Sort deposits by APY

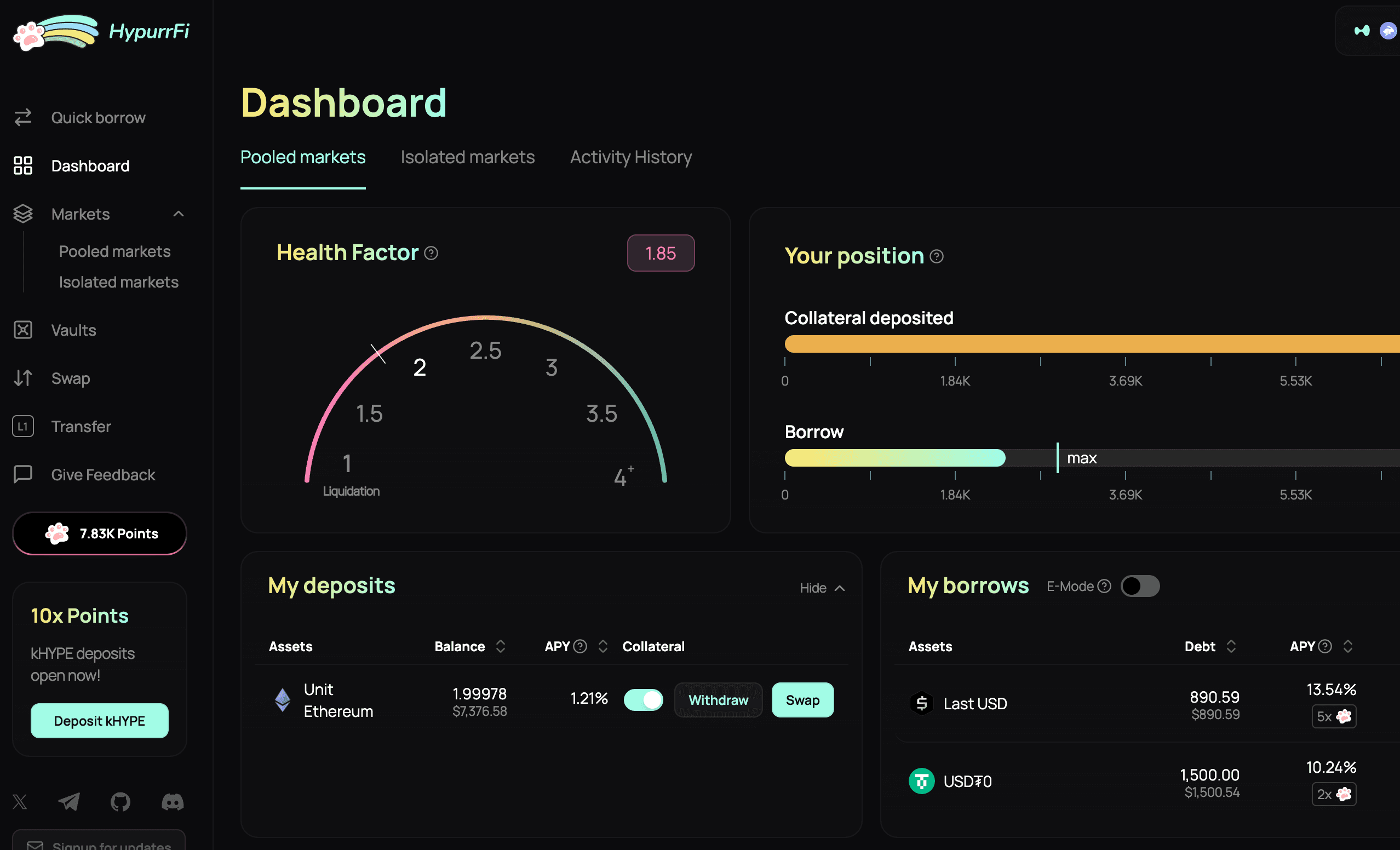point(603,647)
